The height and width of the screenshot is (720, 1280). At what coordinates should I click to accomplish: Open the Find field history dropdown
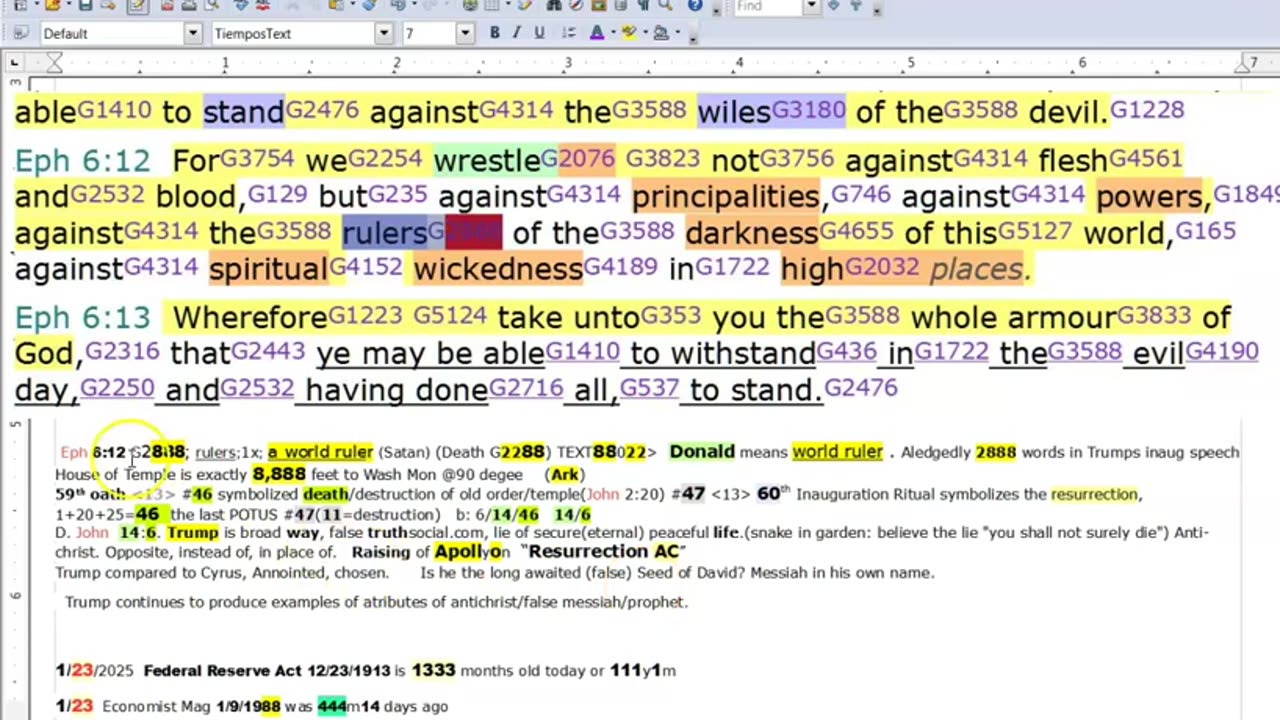811,5
